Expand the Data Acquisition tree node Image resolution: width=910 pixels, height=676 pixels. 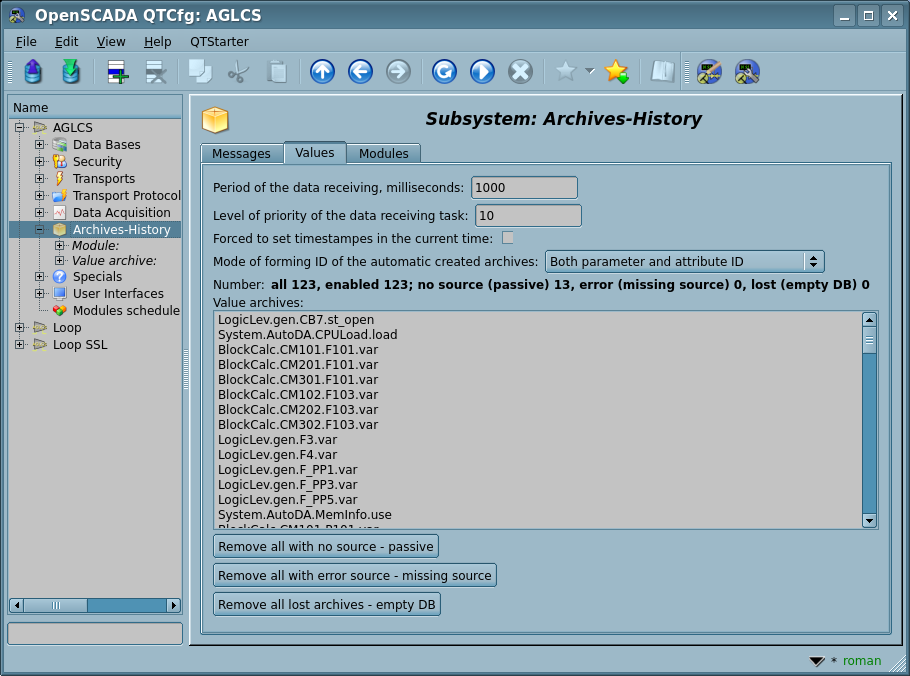39,212
